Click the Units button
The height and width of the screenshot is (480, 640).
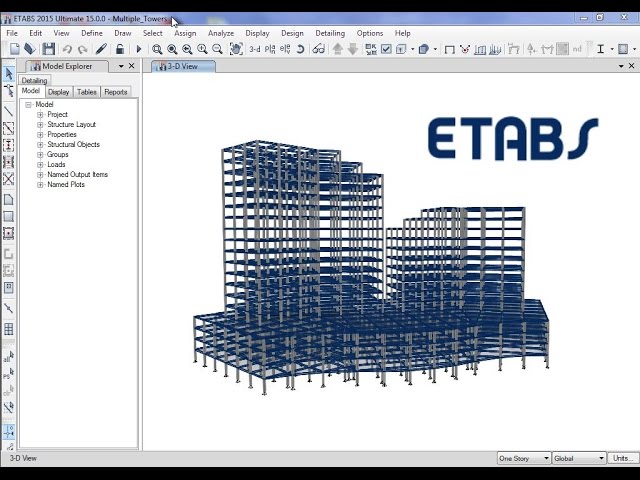coord(623,458)
